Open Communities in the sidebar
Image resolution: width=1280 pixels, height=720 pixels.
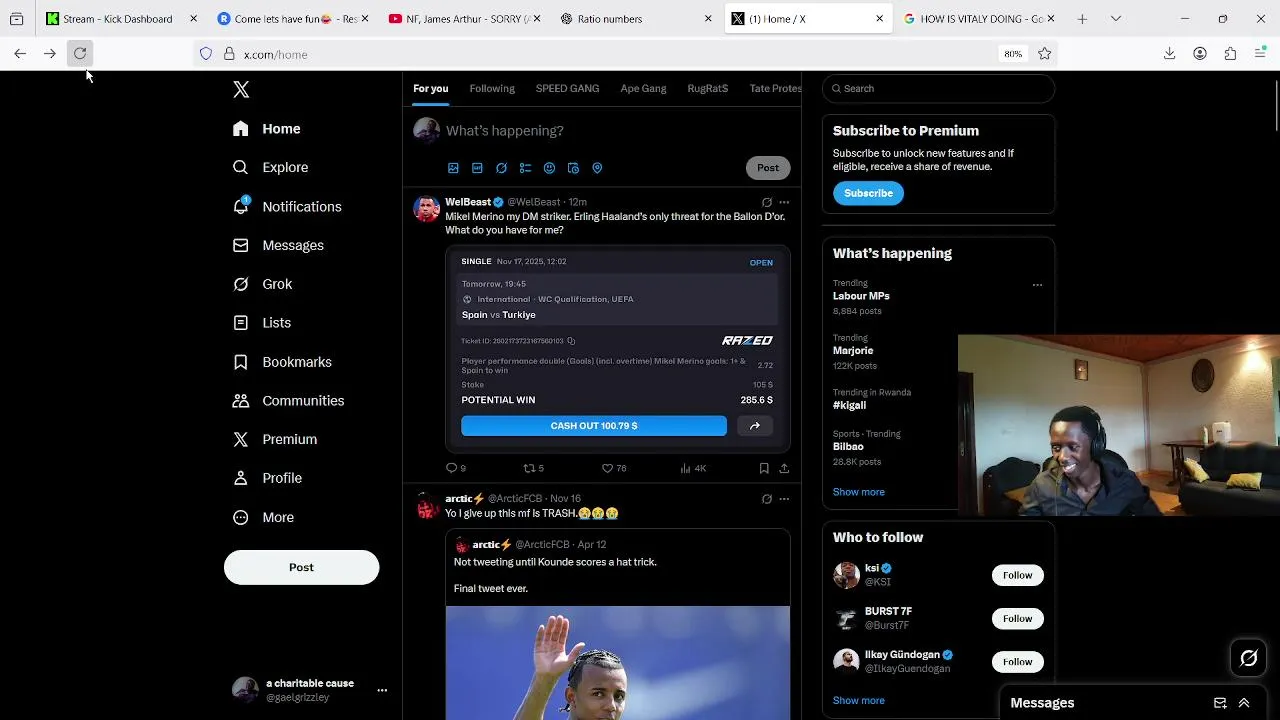click(x=289, y=401)
